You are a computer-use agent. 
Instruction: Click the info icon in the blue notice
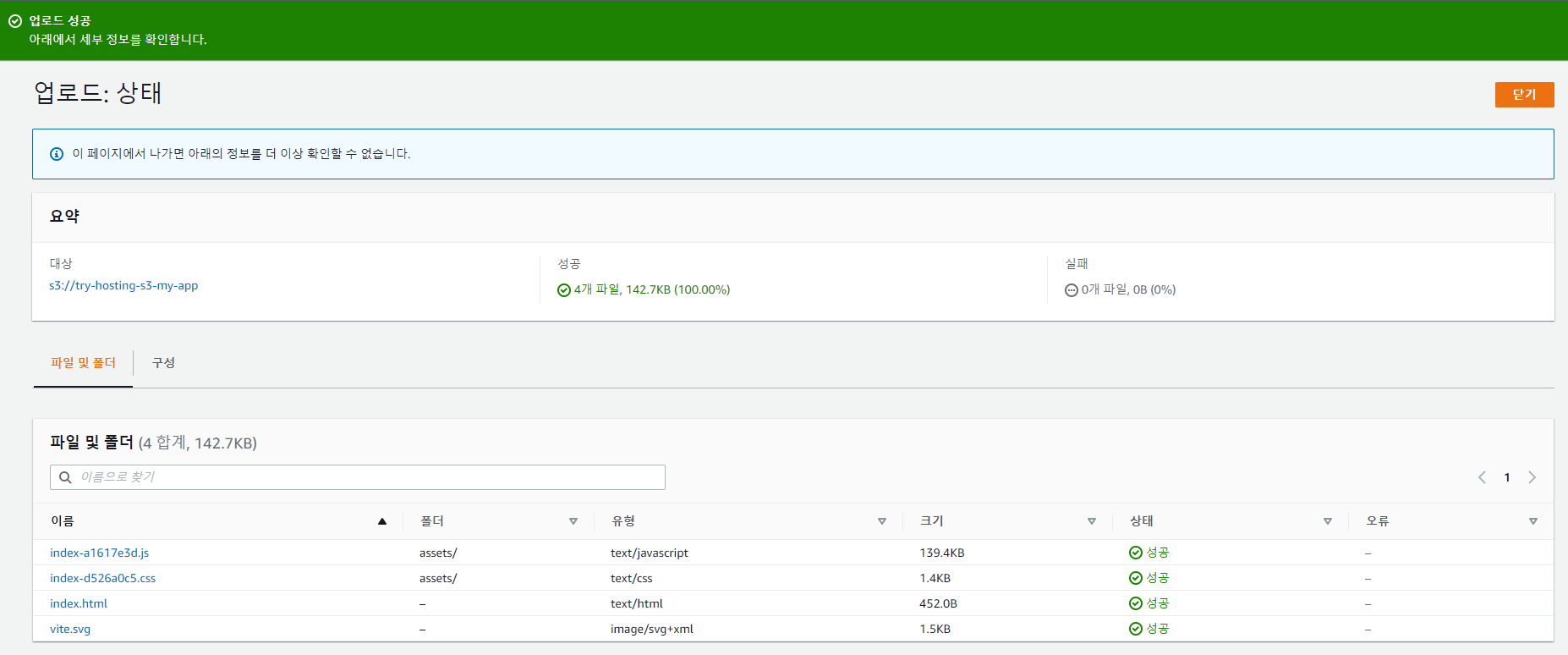(x=57, y=154)
